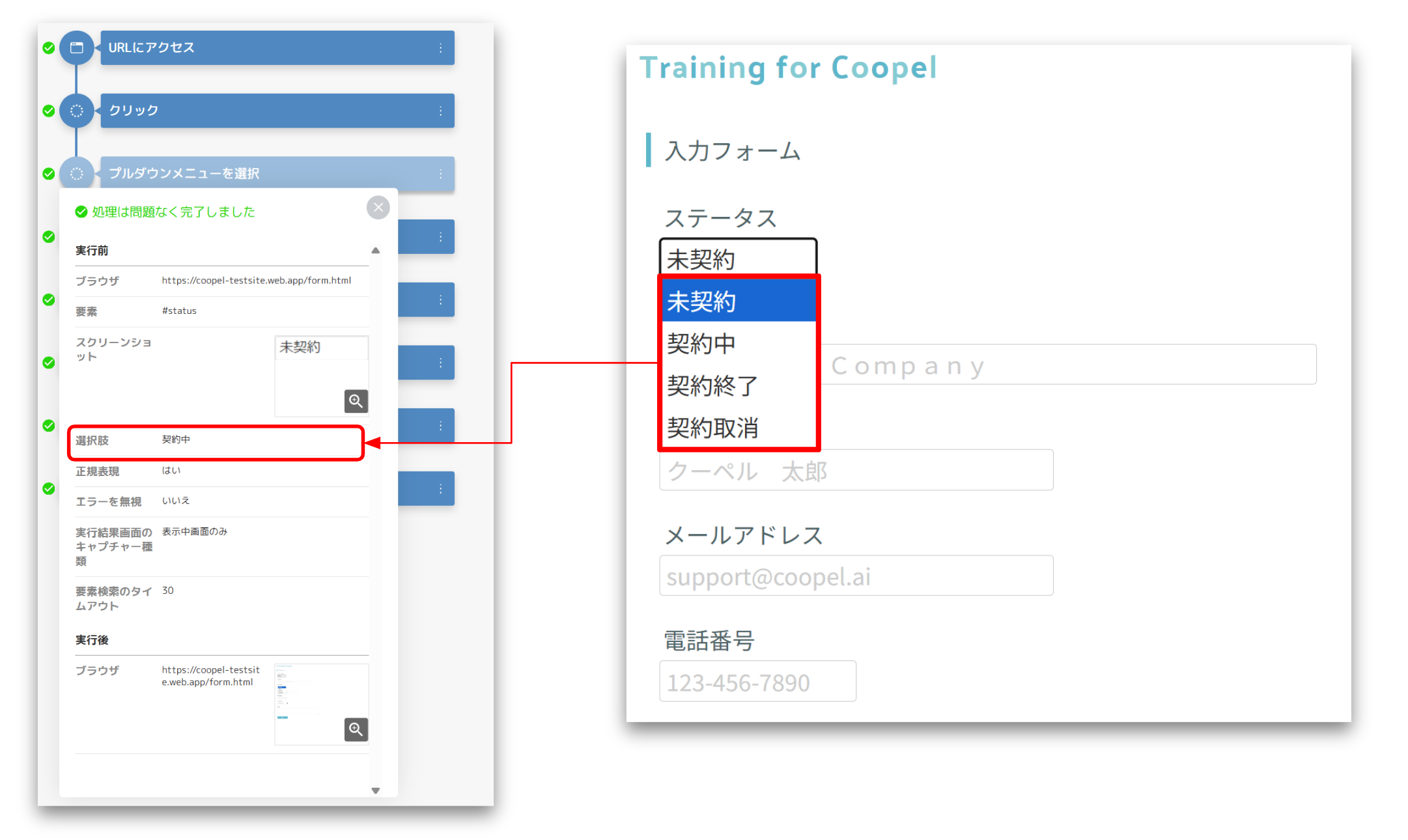The height and width of the screenshot is (840, 1408).
Task: Choose 契約中 from status list
Action: tap(739, 343)
